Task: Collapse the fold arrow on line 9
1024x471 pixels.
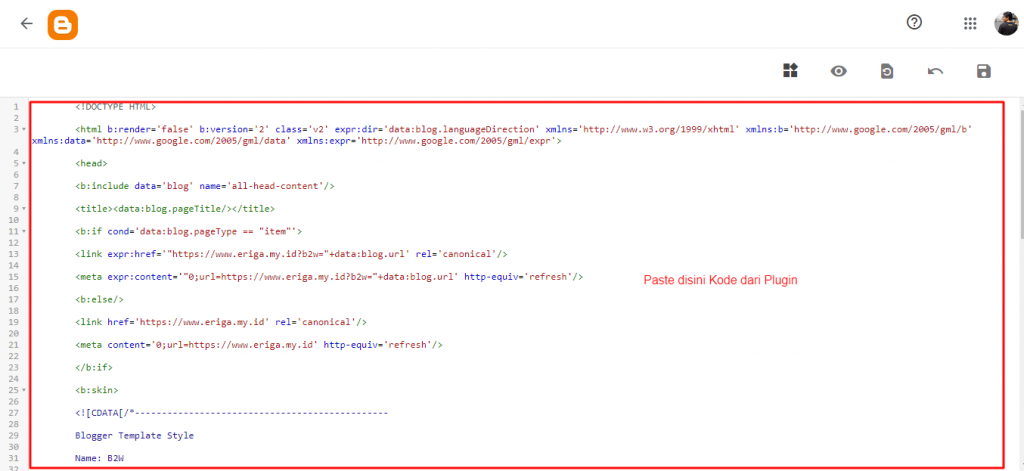Action: coord(24,208)
